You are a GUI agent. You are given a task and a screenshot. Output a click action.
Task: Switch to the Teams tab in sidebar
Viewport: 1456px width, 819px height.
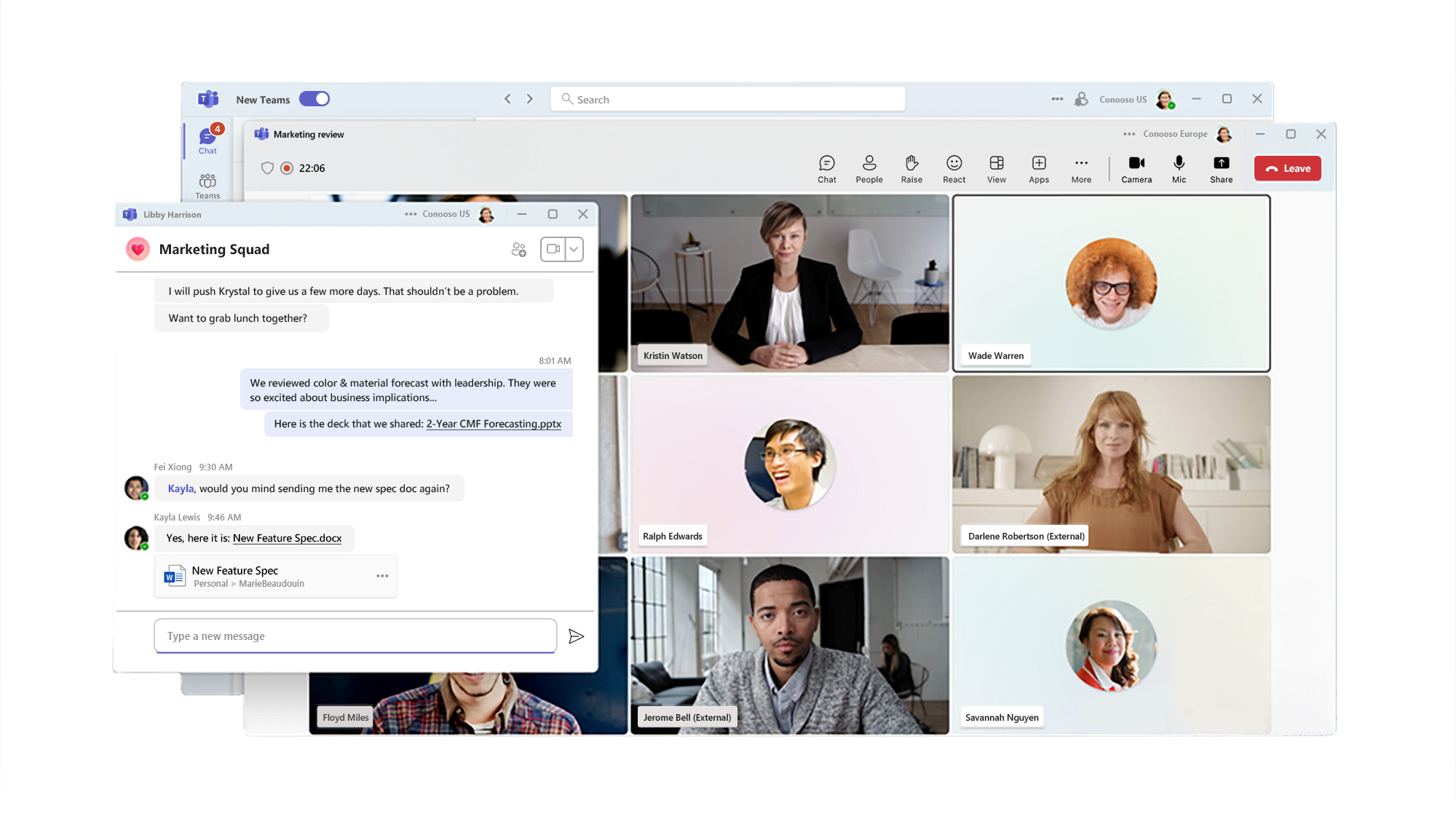(x=207, y=186)
